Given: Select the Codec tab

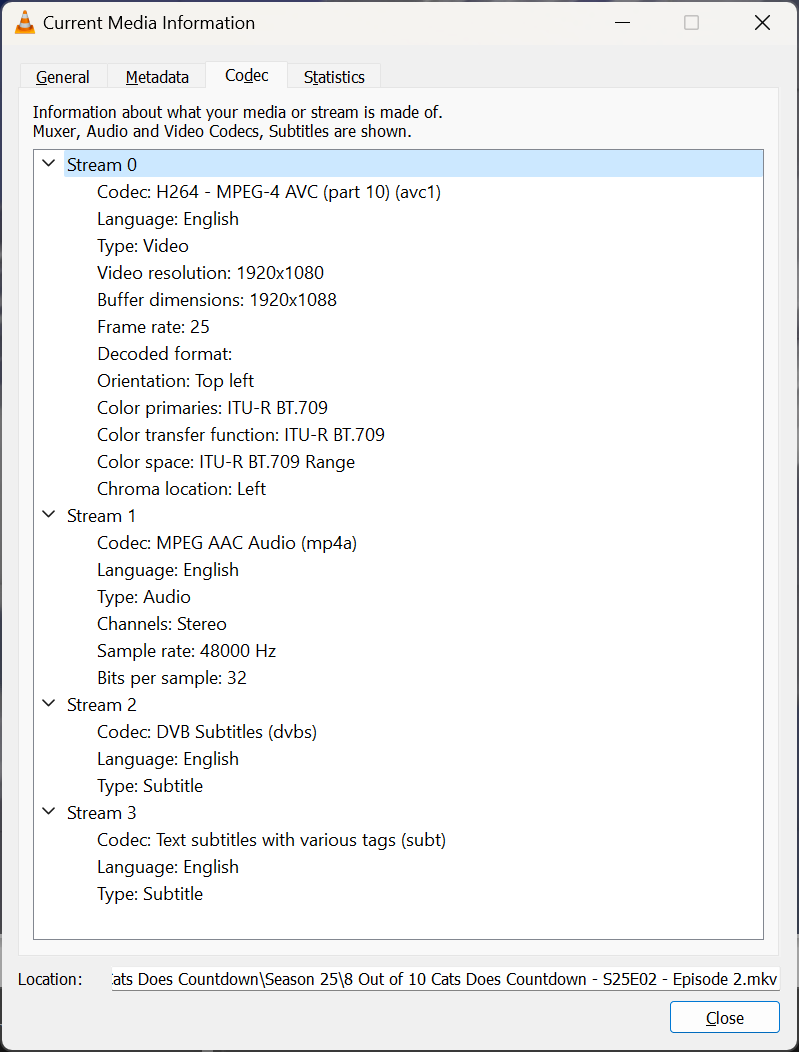Looking at the screenshot, I should 247,75.
